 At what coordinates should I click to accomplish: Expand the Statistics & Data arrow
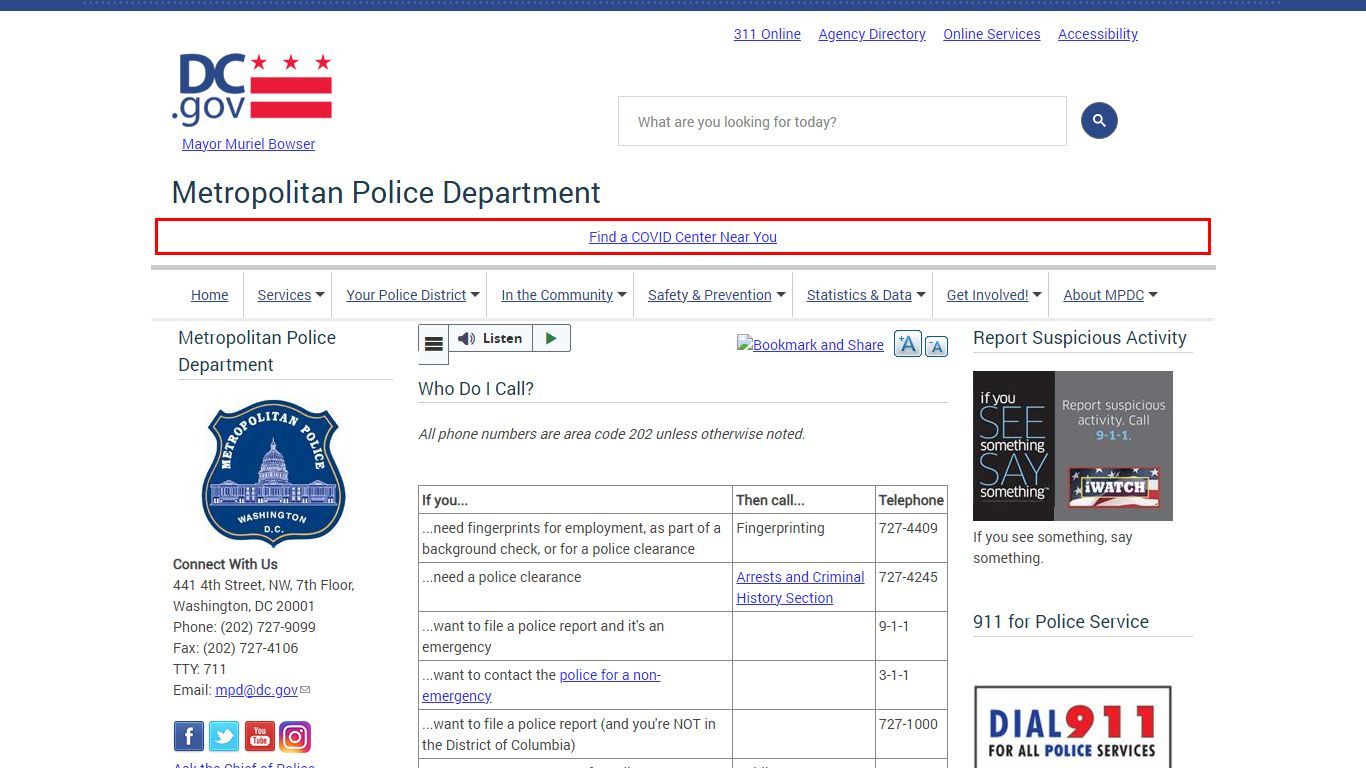(921, 295)
